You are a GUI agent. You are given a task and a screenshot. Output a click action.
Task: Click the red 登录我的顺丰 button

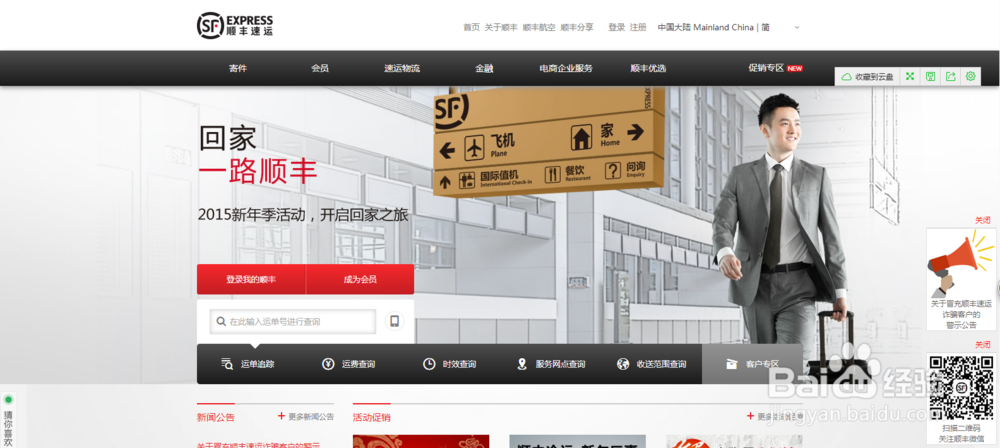coord(251,280)
